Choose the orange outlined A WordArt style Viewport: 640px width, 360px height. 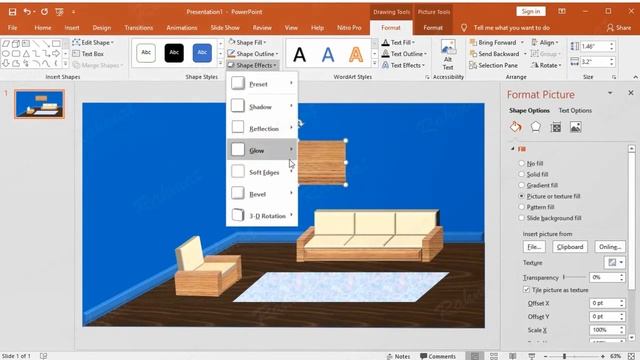tap(356, 54)
